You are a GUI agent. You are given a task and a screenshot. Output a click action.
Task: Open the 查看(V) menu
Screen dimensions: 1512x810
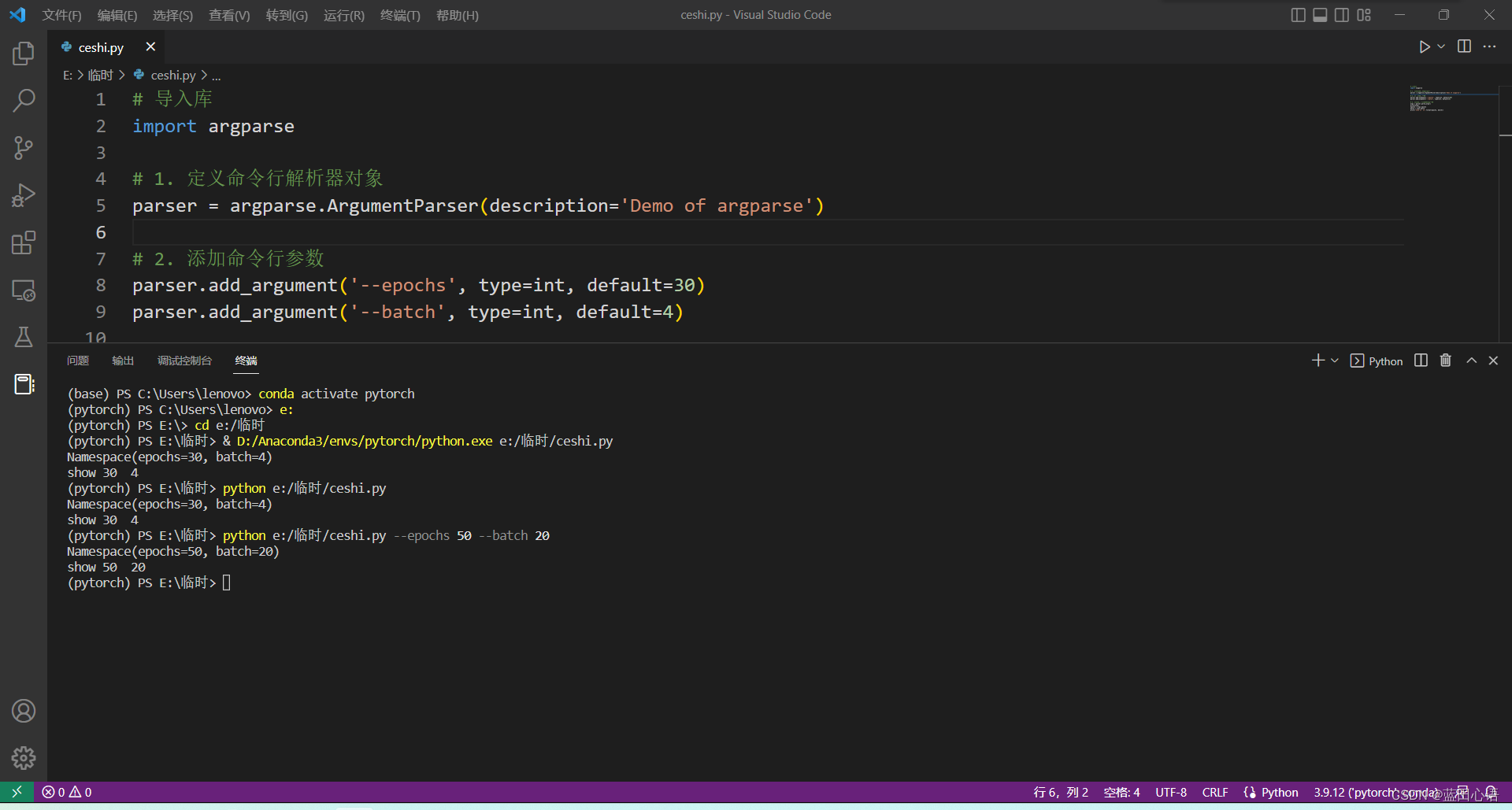[229, 16]
